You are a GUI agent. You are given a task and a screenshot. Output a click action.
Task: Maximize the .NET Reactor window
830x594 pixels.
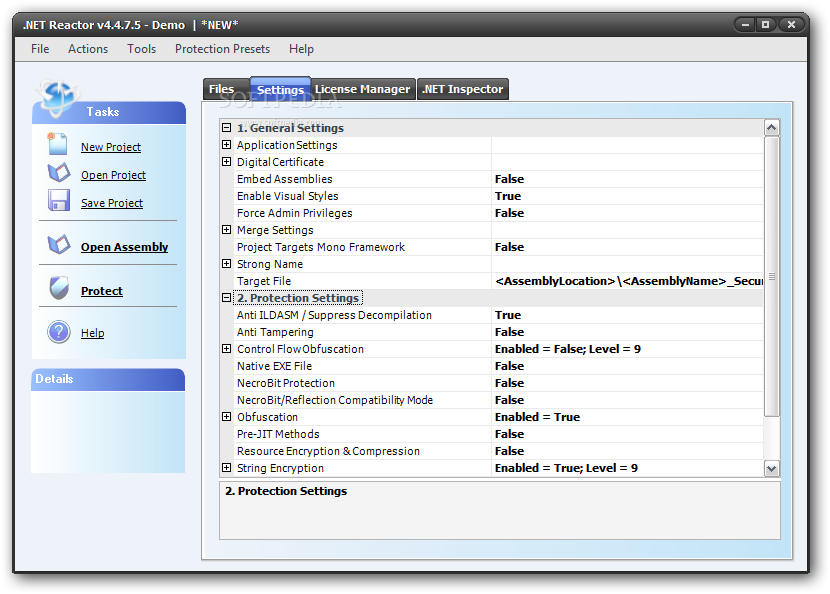pyautogui.click(x=765, y=24)
